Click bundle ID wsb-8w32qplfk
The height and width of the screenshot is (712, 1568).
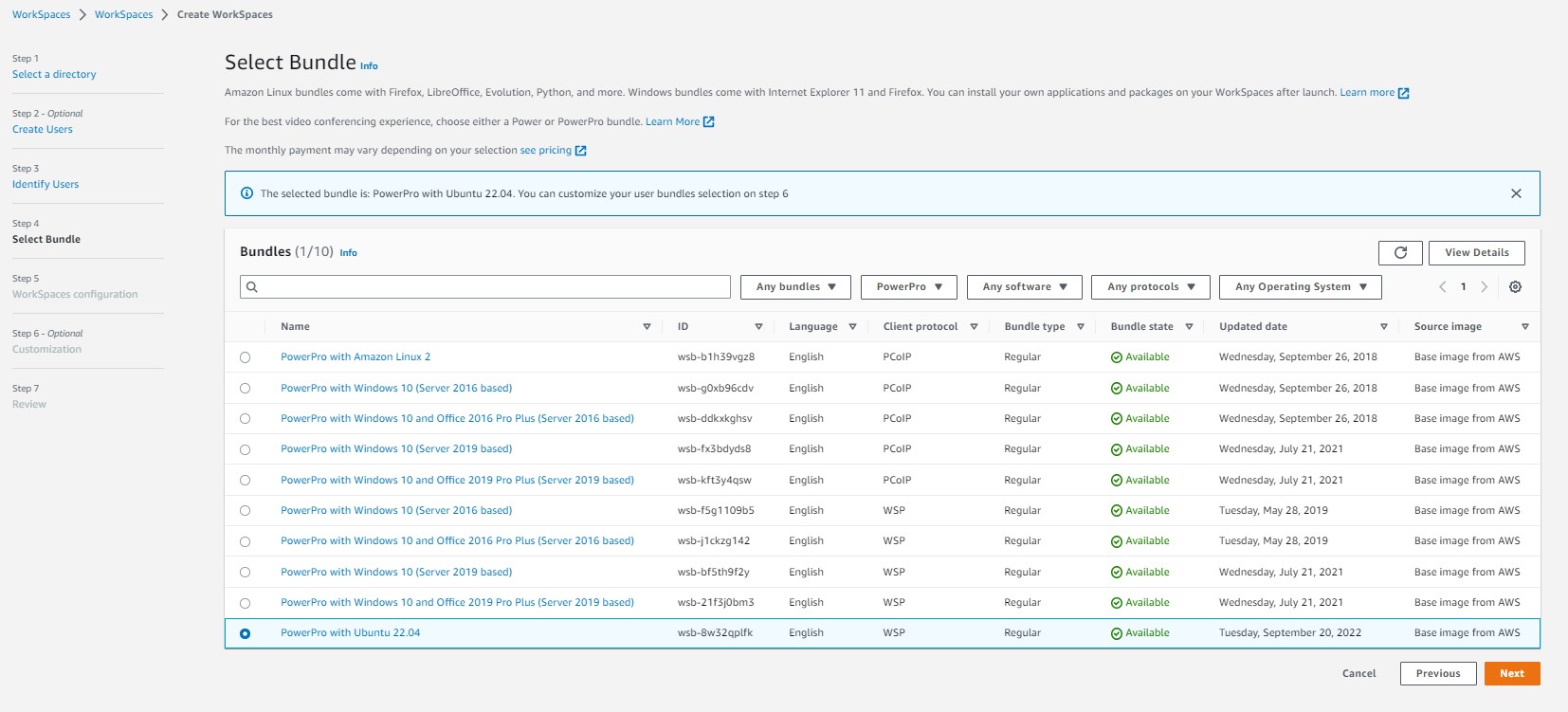click(715, 632)
